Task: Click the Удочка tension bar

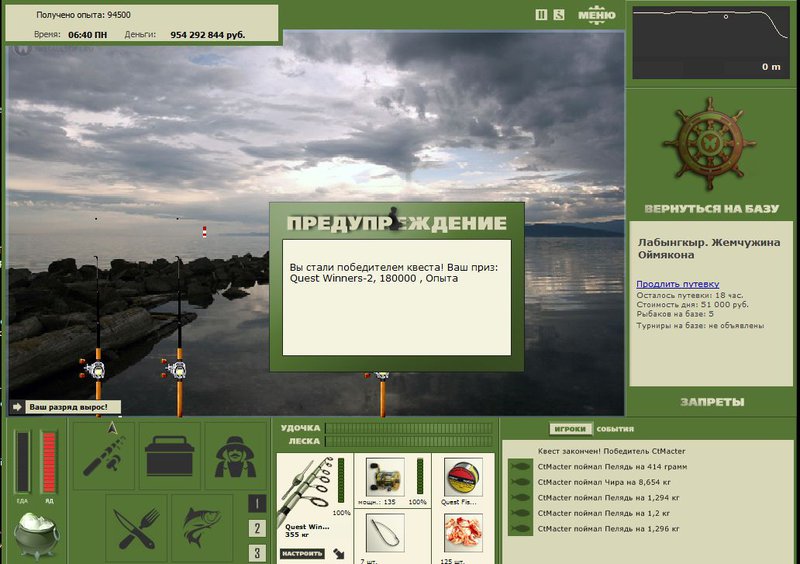Action: click(409, 428)
